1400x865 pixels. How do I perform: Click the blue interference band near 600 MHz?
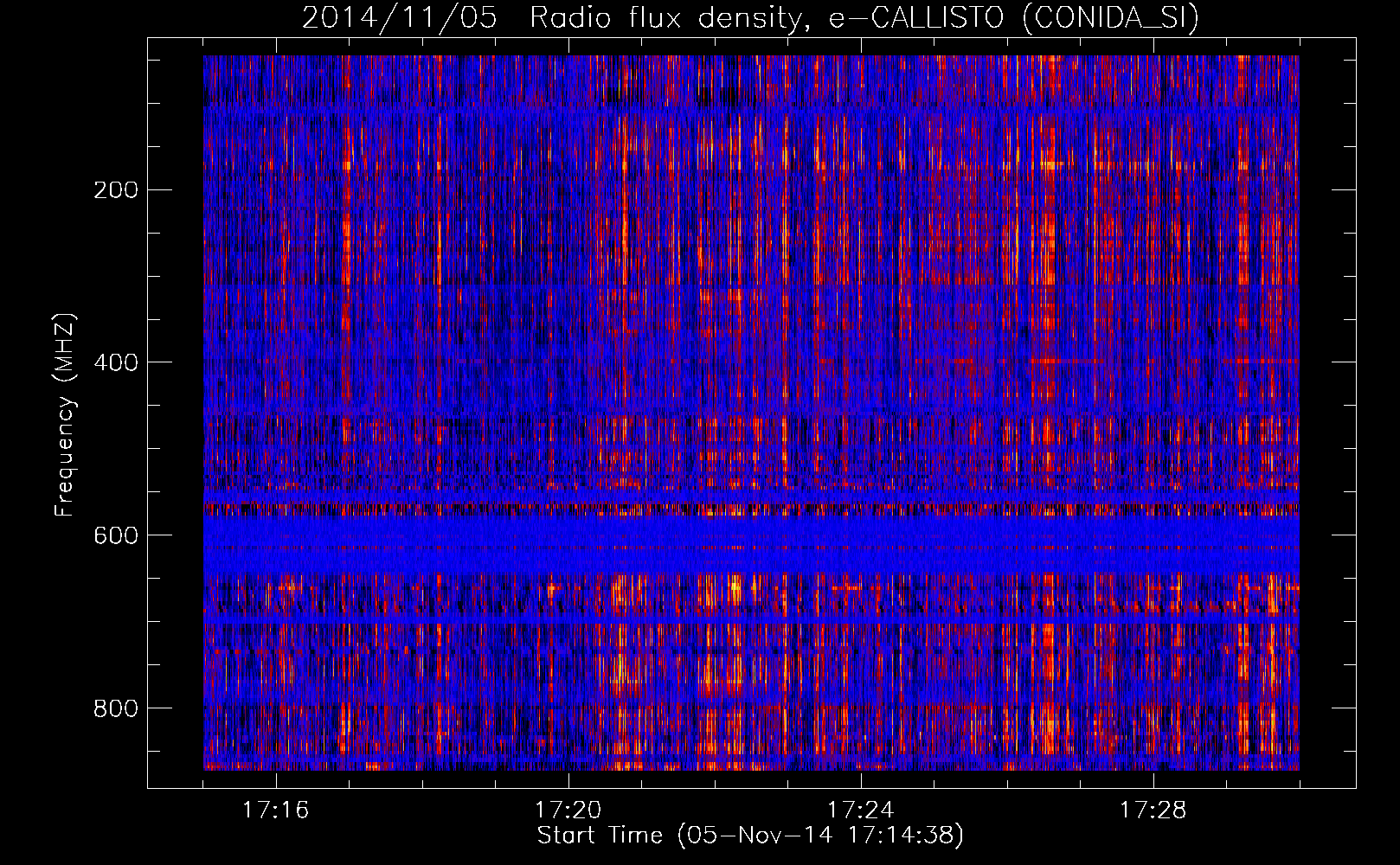[751, 545]
